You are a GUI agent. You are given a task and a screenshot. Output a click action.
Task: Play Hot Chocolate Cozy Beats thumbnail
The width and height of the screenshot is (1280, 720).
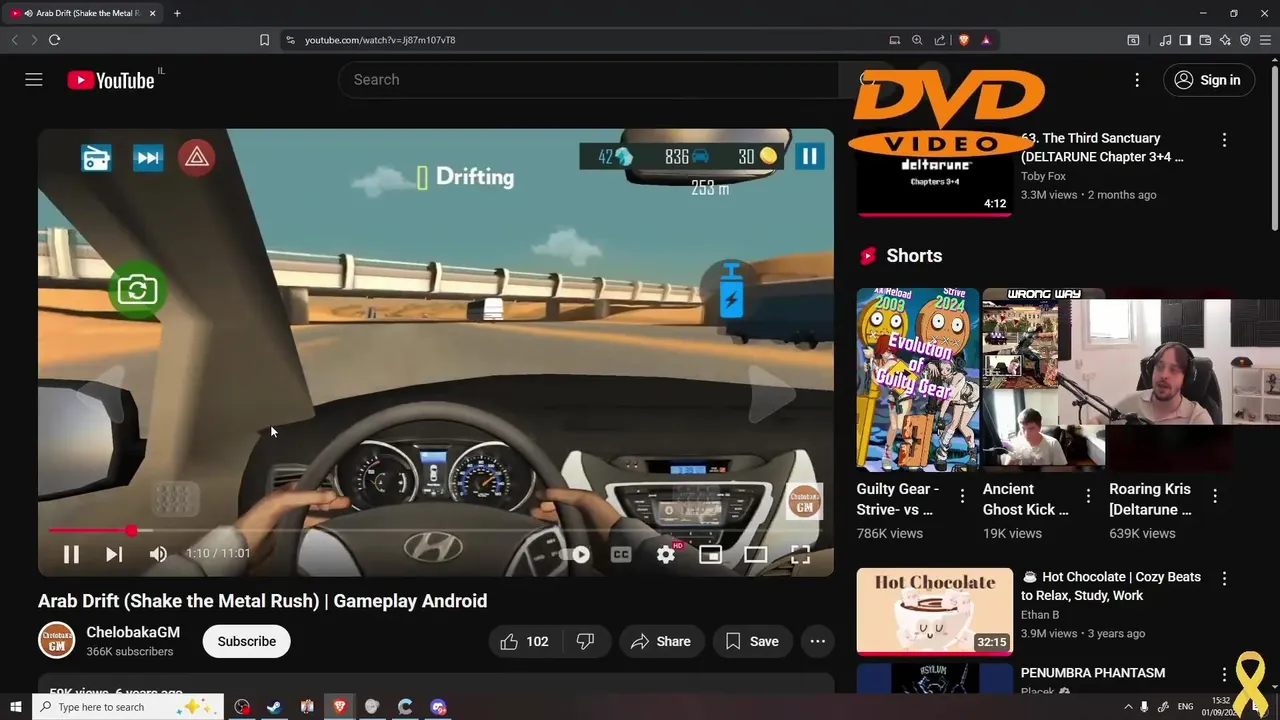(934, 611)
